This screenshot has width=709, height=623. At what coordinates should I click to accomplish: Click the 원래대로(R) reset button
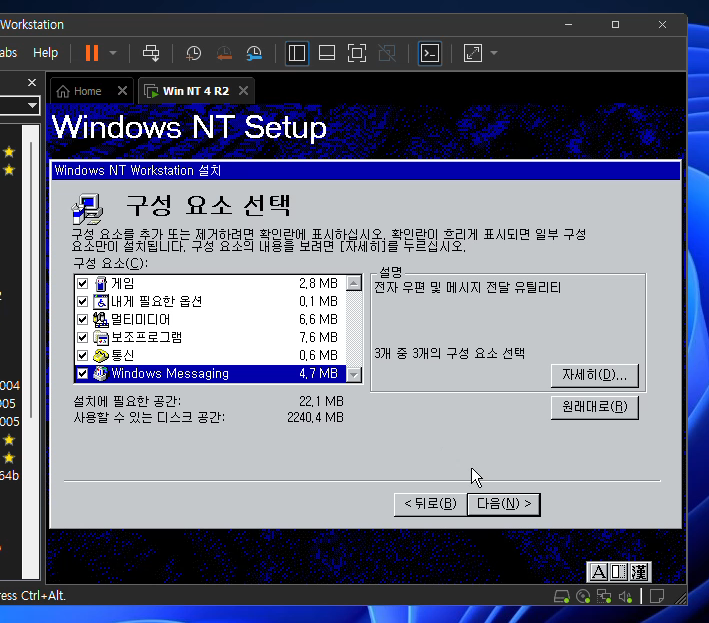click(595, 407)
